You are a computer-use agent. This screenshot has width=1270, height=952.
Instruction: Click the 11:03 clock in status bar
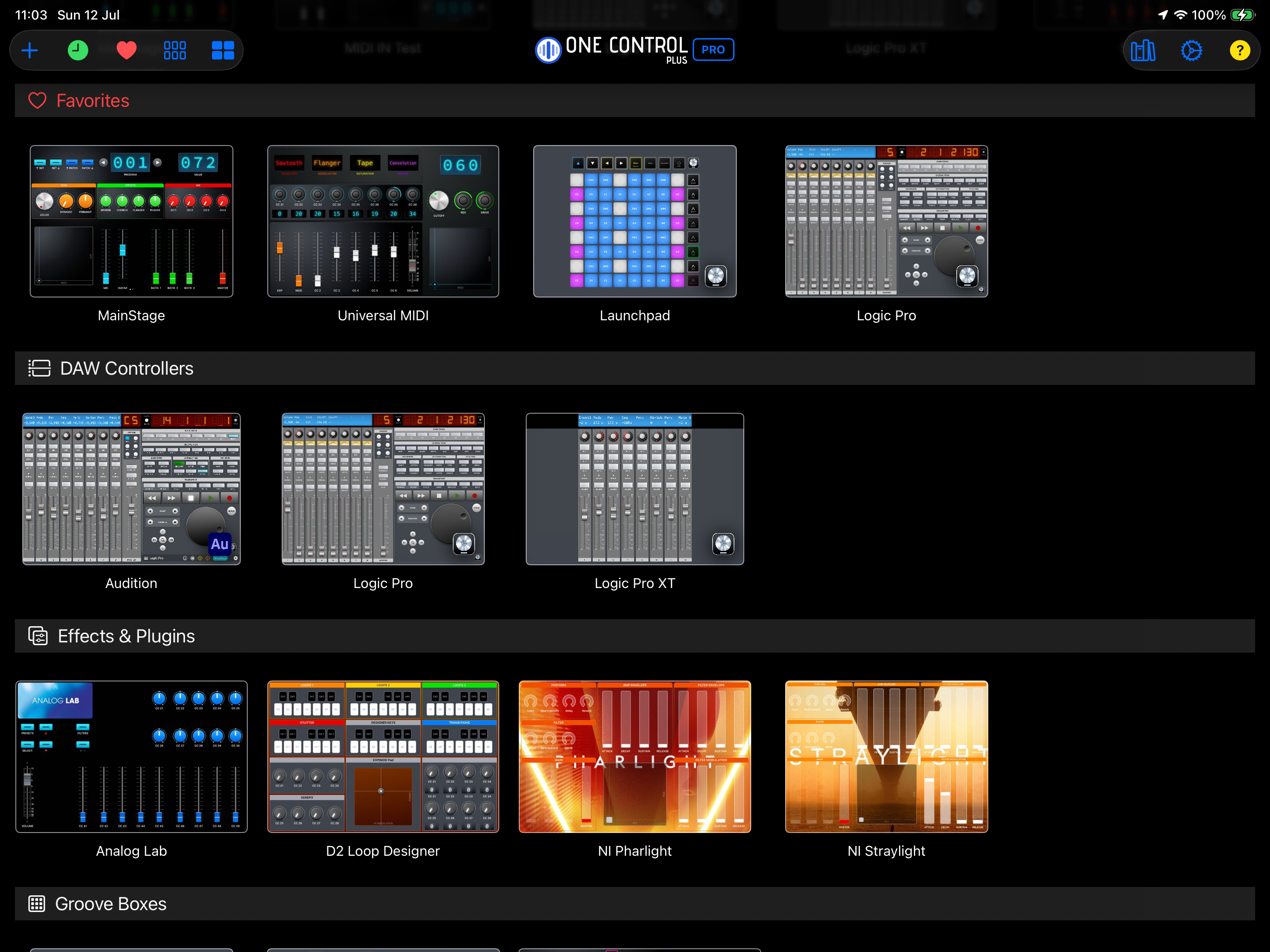(x=31, y=15)
